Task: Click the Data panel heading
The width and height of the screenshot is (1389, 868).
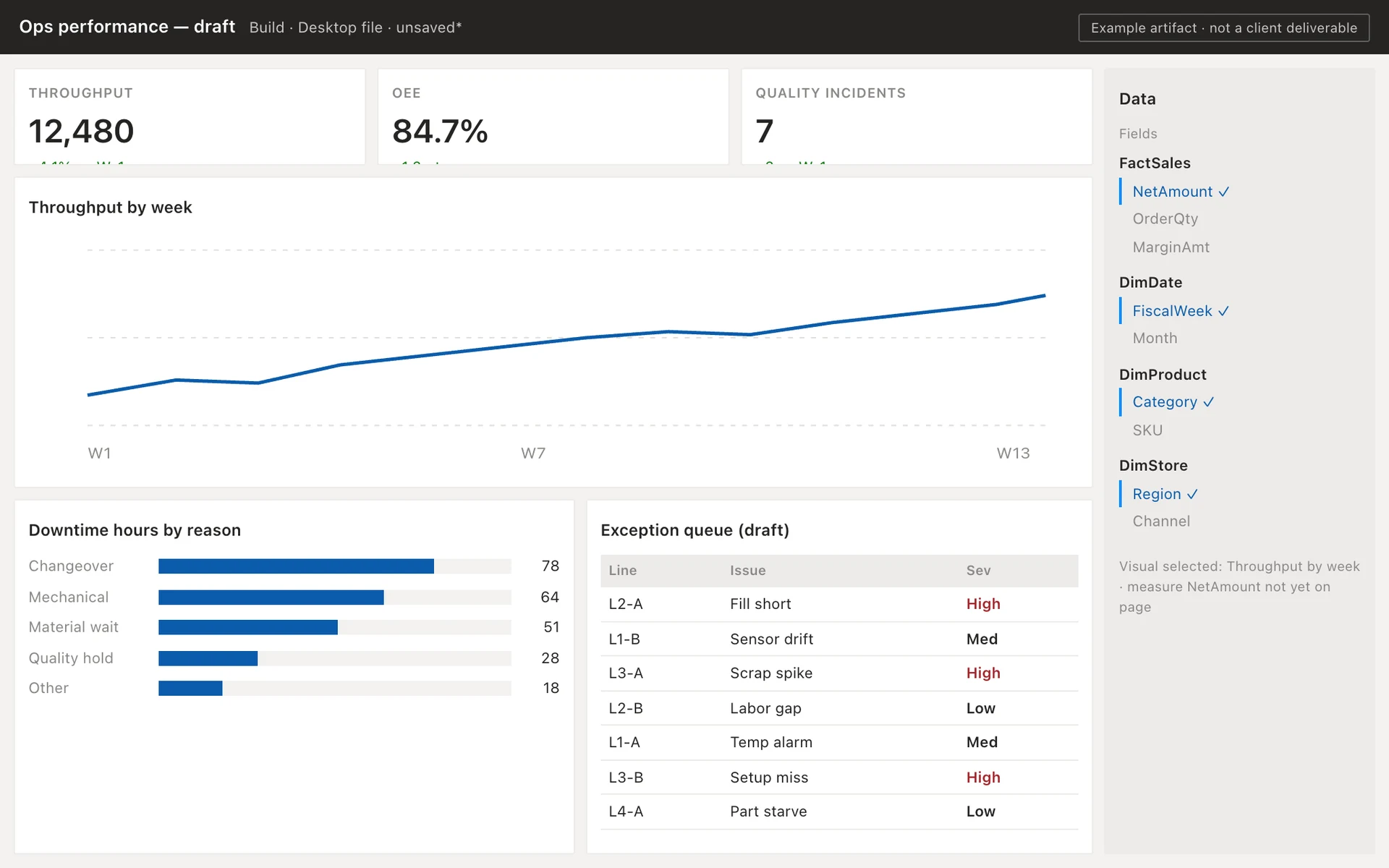Action: point(1137,99)
